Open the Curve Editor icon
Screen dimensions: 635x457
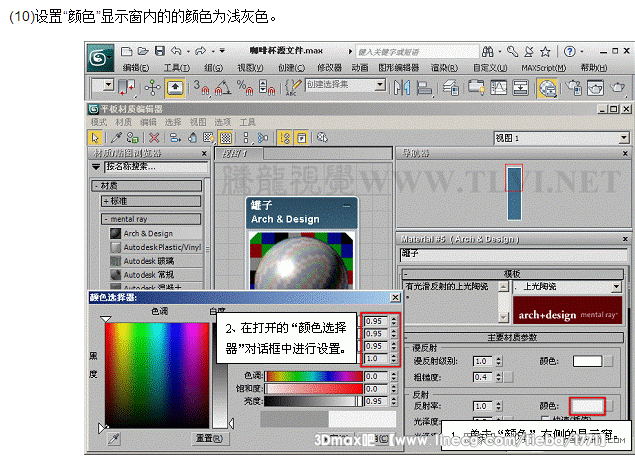click(x=499, y=88)
